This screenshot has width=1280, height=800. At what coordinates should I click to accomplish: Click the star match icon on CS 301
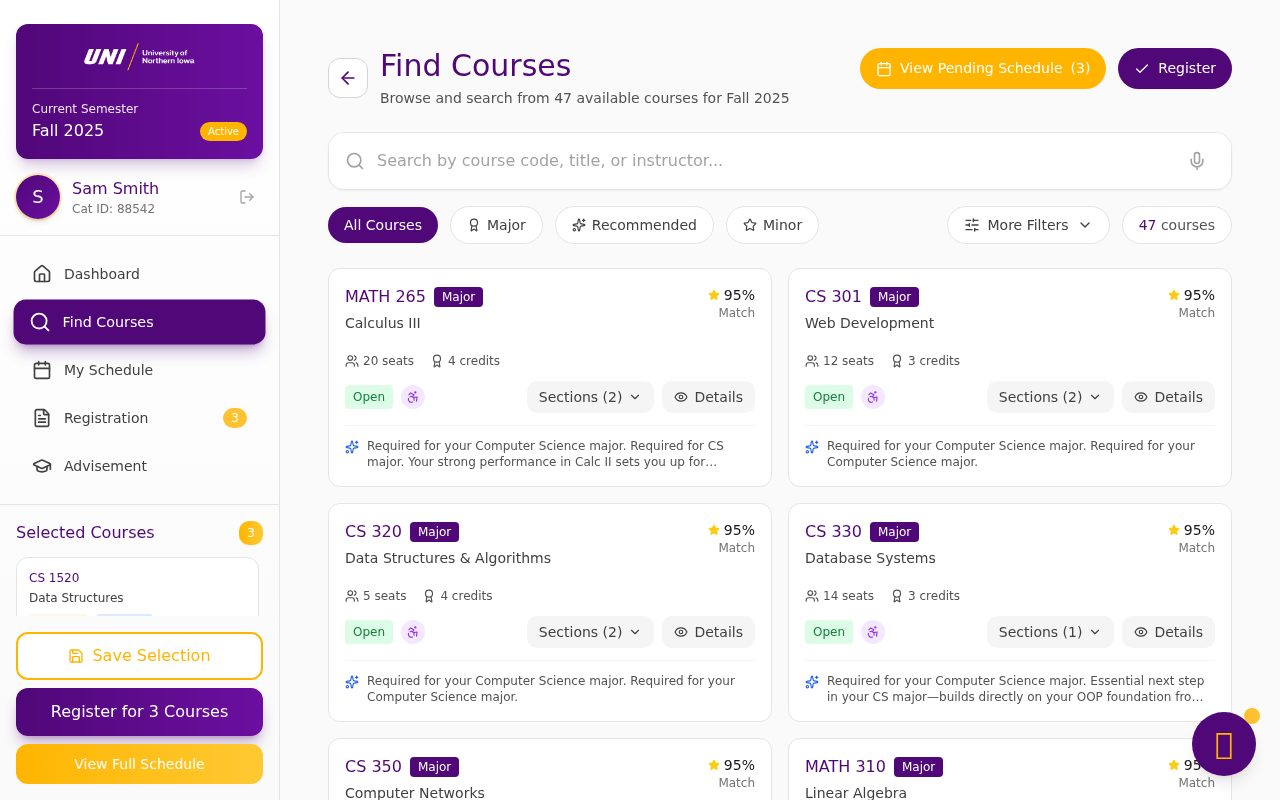1174,295
